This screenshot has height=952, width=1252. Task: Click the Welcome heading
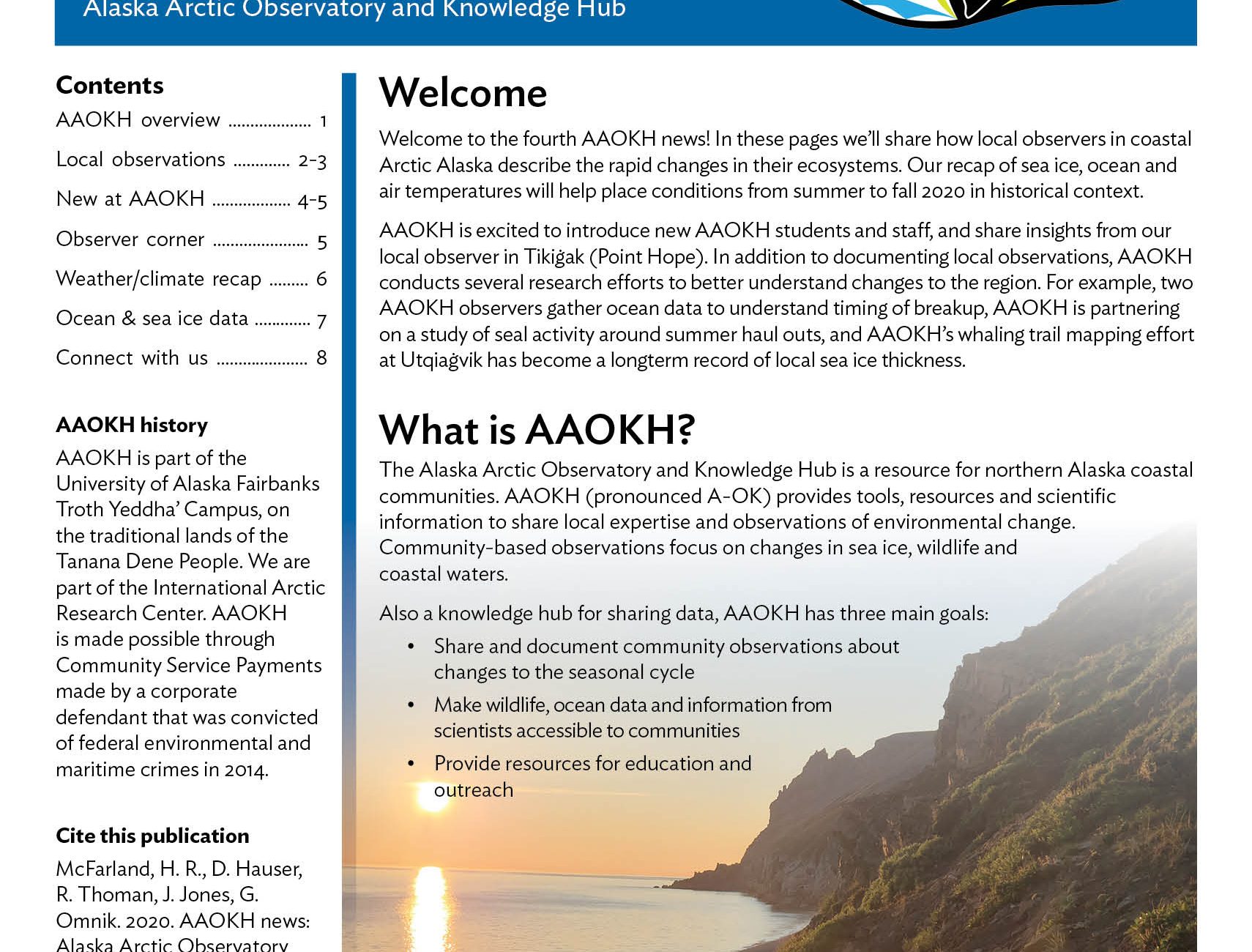463,93
